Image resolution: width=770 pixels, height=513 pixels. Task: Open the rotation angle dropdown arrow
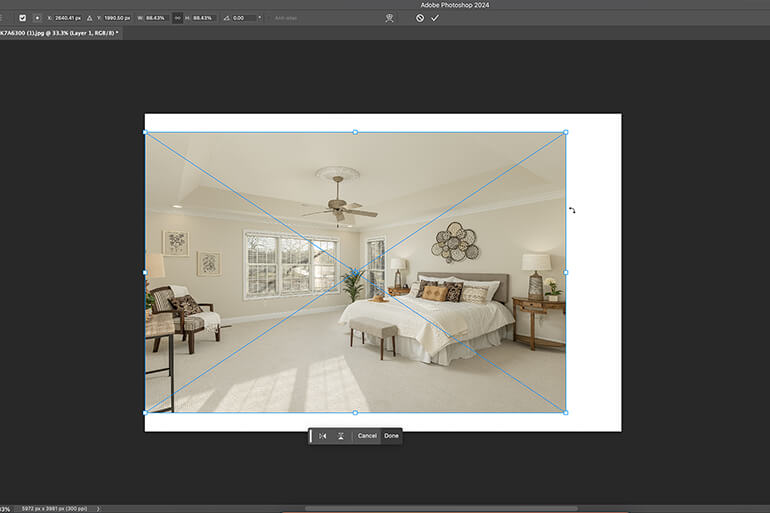click(x=260, y=18)
